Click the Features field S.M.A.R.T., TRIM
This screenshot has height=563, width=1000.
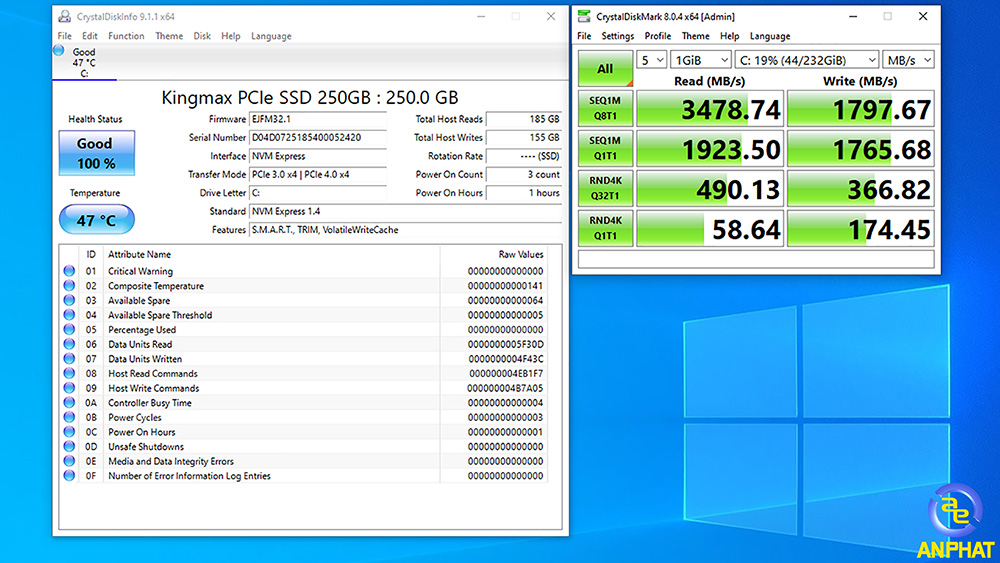pos(406,230)
